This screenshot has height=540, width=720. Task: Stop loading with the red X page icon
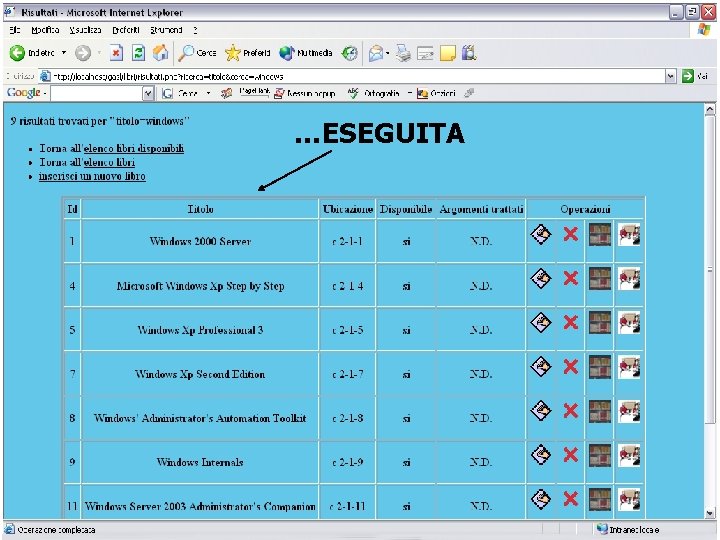click(x=116, y=53)
